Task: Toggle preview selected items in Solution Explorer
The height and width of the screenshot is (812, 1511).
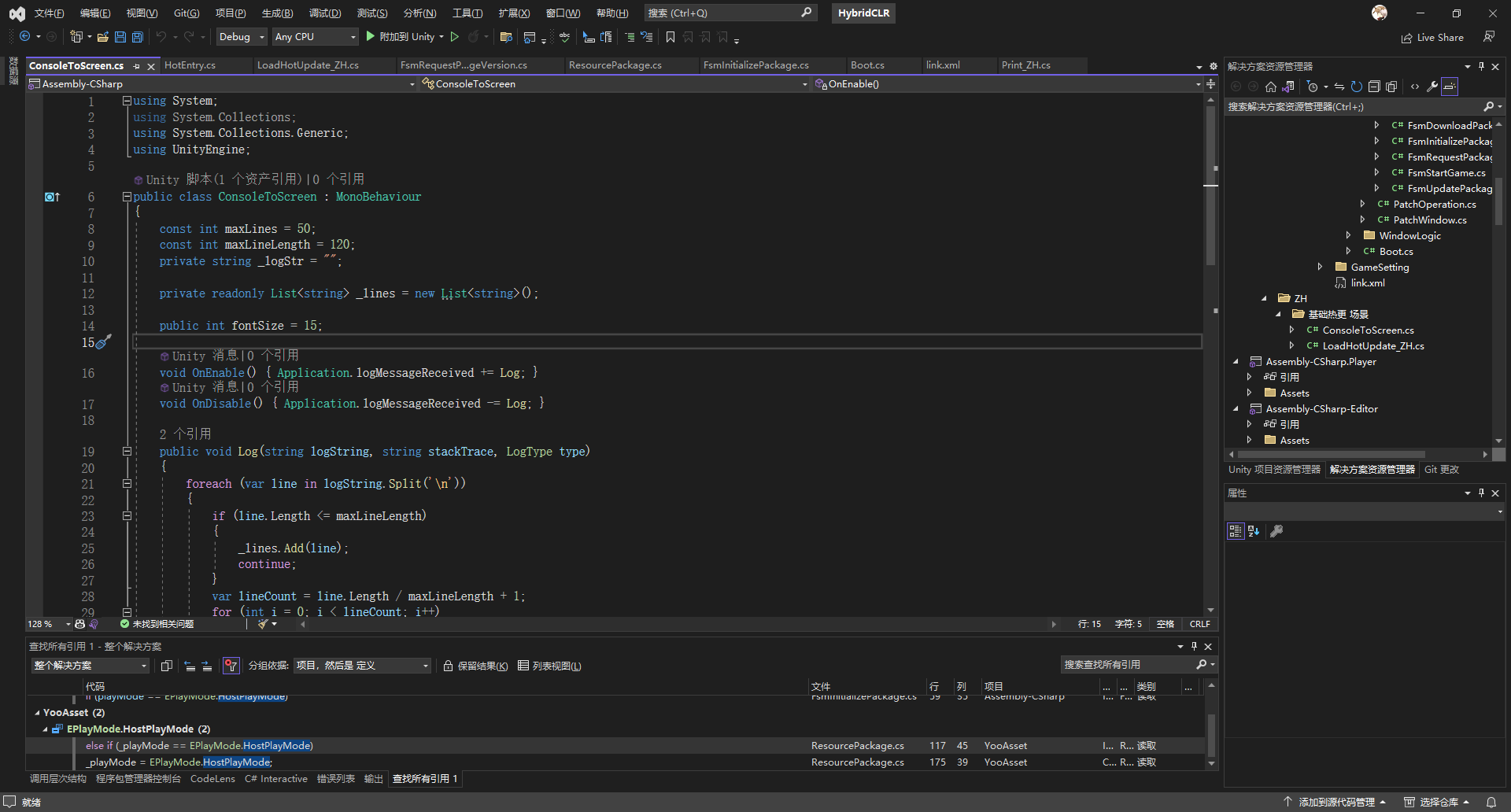Action: [x=1450, y=87]
